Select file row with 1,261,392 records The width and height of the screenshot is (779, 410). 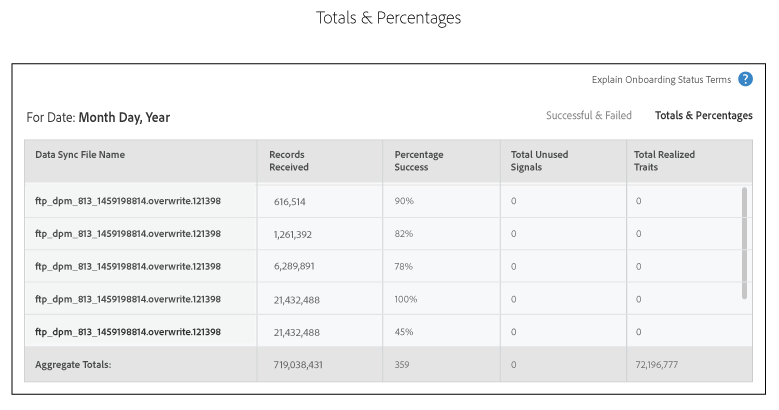(128, 234)
